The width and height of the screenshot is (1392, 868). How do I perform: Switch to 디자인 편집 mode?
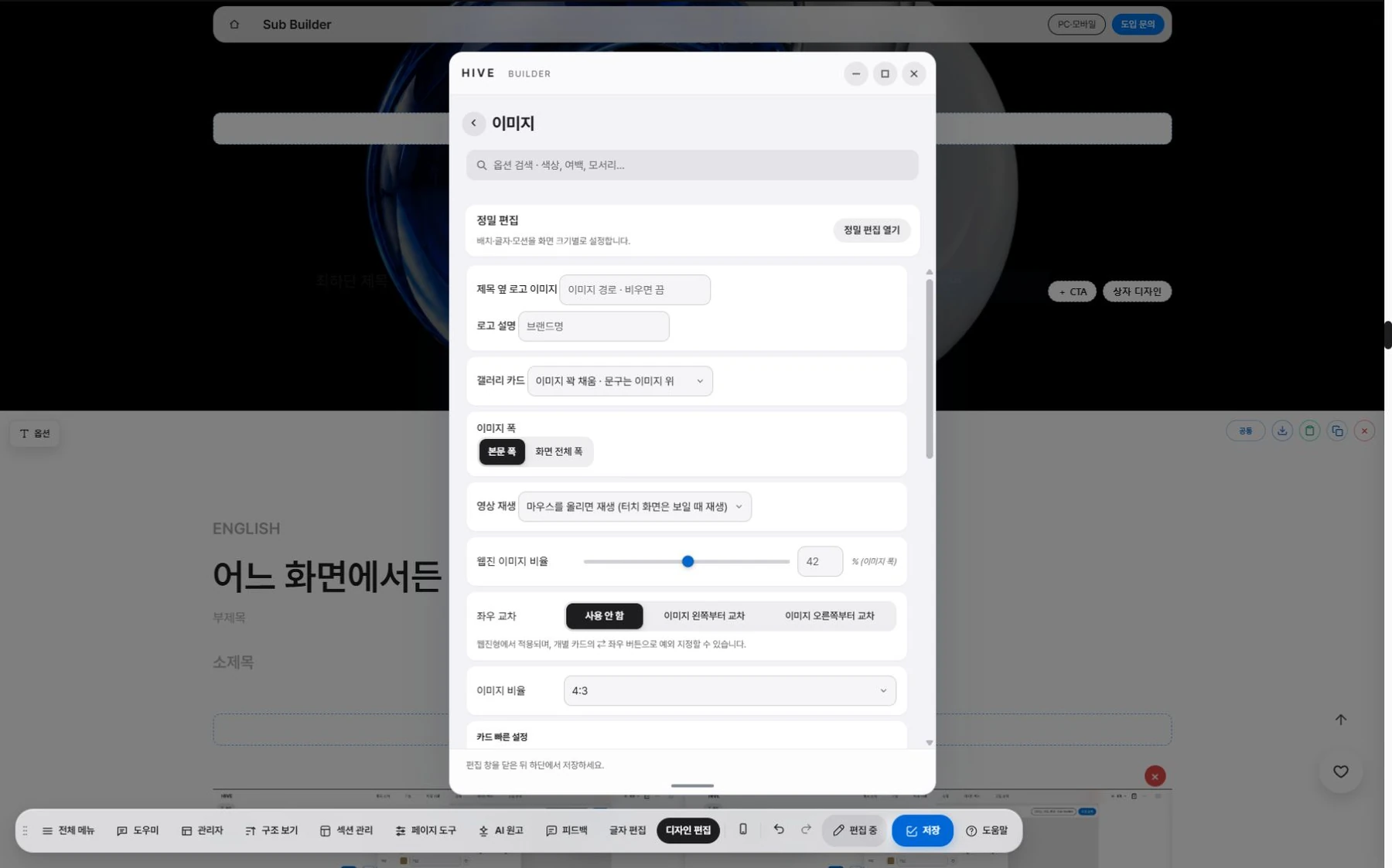[x=688, y=831]
